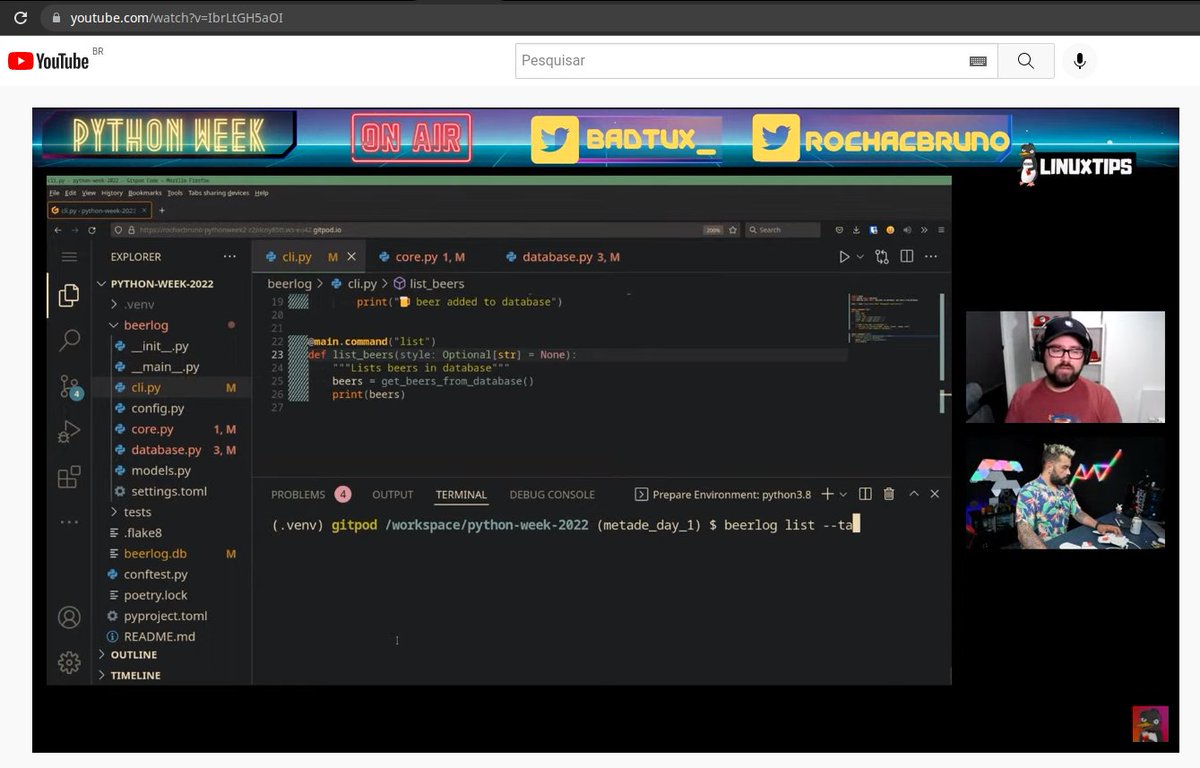Open the Extensions view

69,477
